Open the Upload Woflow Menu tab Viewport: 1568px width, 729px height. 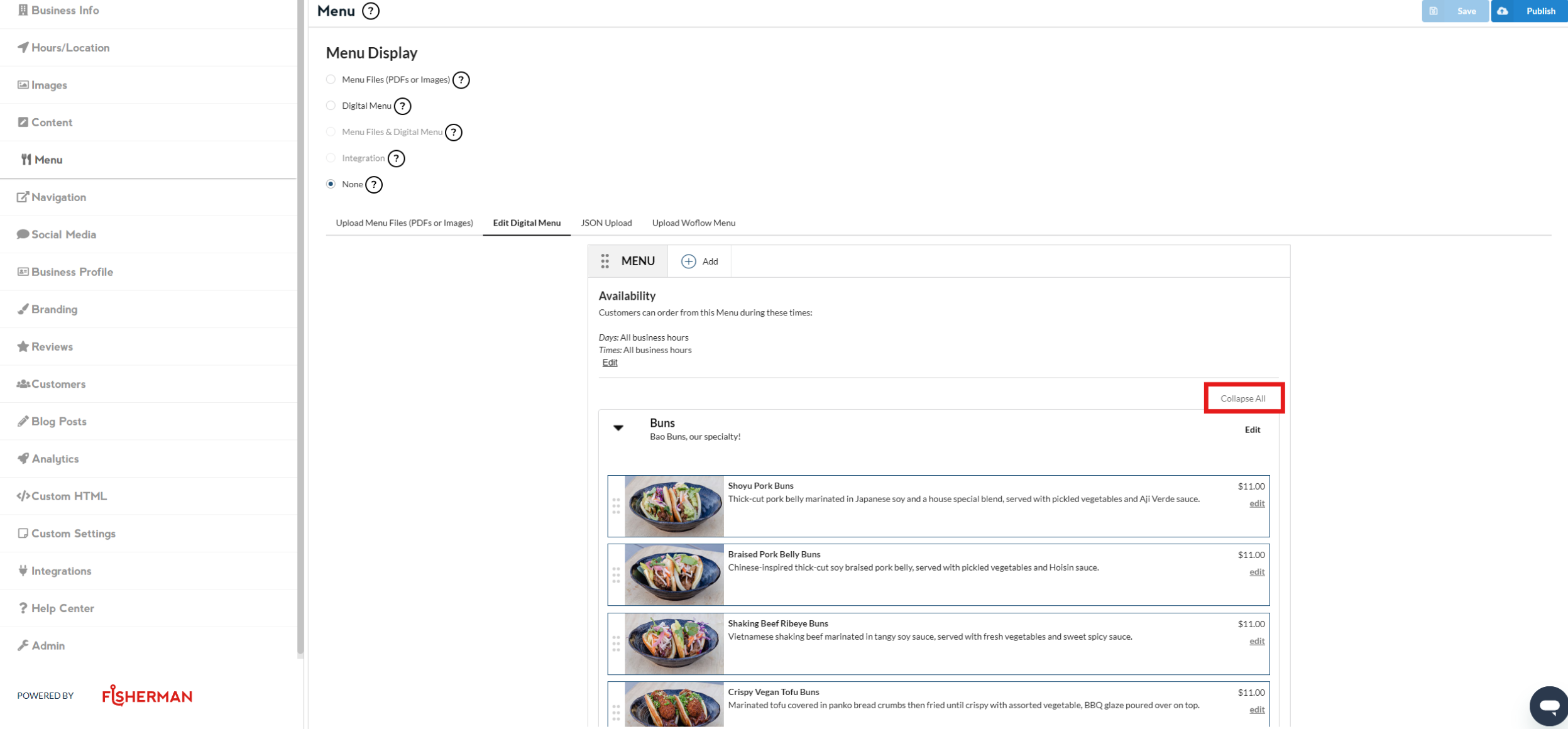coord(693,223)
